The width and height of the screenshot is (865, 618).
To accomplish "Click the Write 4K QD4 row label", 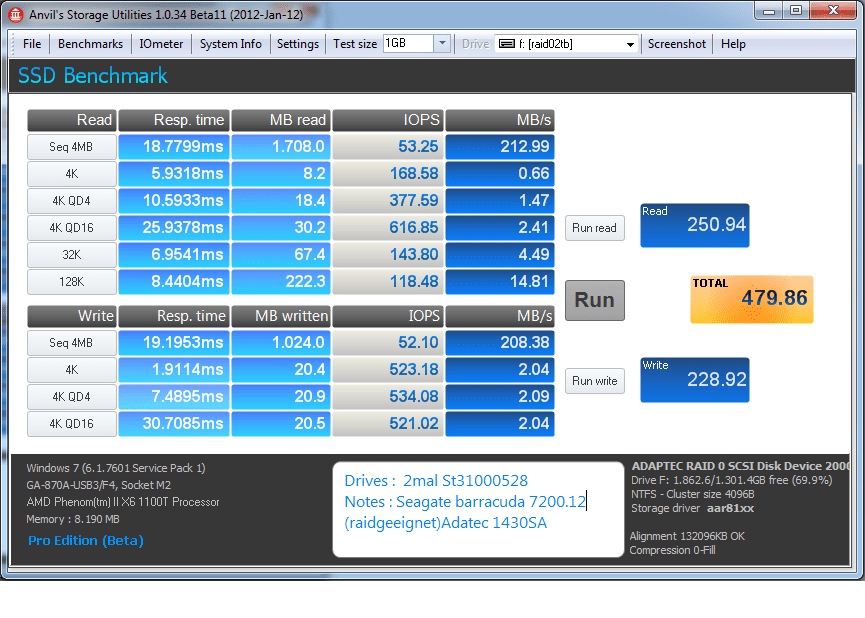I will point(72,397).
